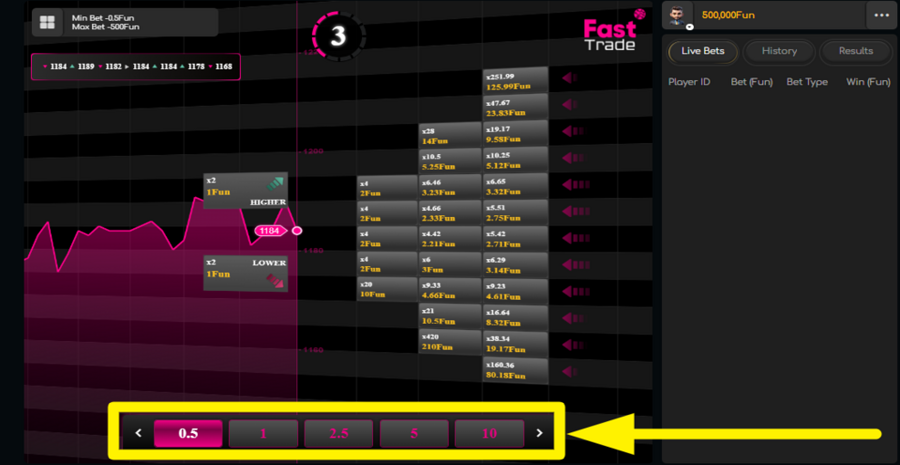Click the arrow icon beside x5.51 tile
The image size is (900, 465).
pos(576,211)
